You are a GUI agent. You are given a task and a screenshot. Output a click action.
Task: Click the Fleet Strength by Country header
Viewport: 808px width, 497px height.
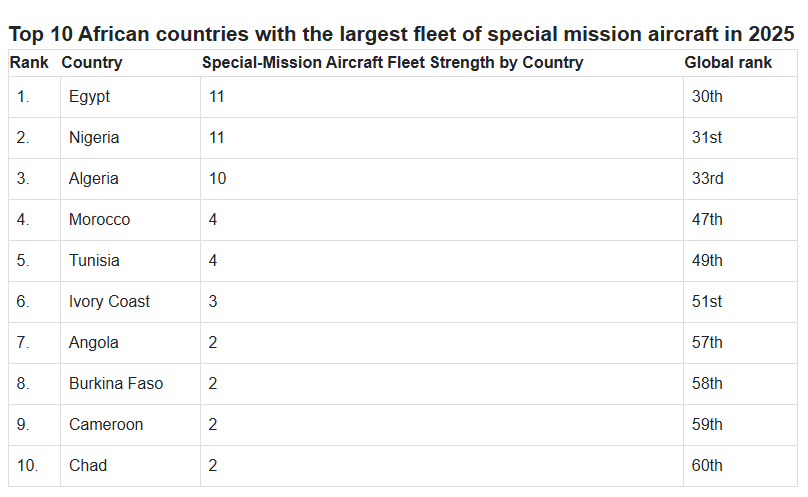pos(392,63)
